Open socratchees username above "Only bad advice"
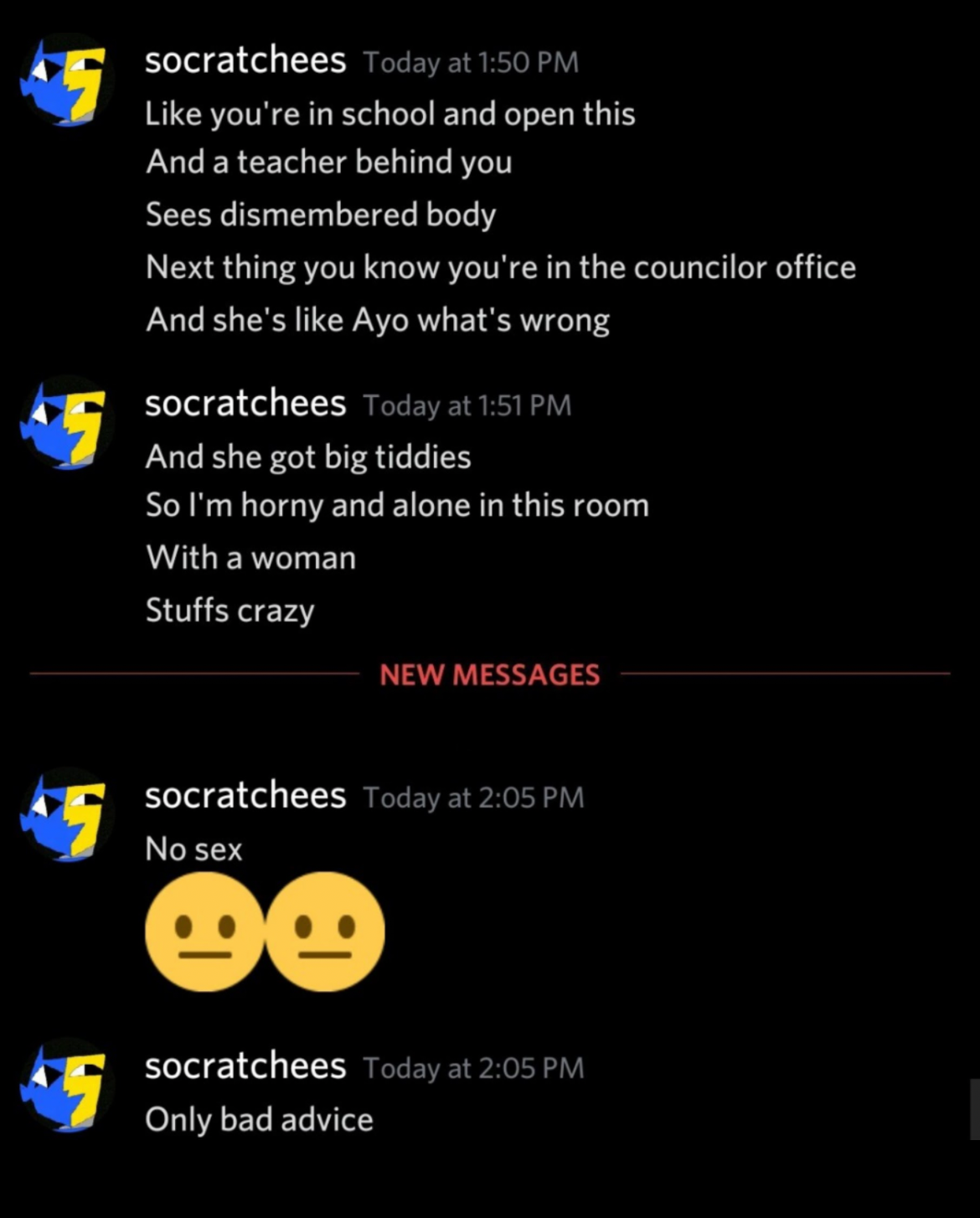The image size is (980, 1218). coord(245,1066)
